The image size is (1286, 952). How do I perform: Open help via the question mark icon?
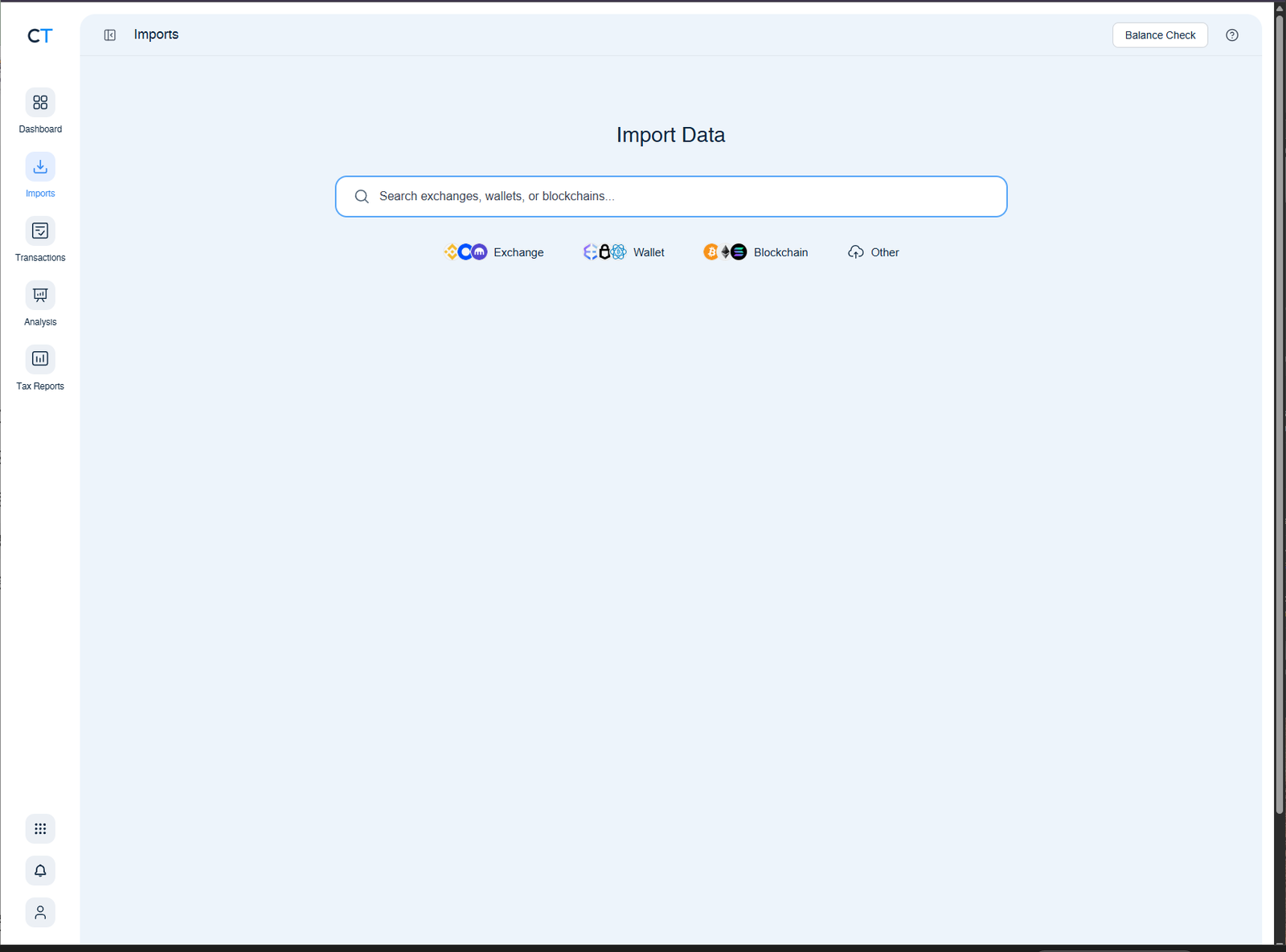(x=1231, y=35)
